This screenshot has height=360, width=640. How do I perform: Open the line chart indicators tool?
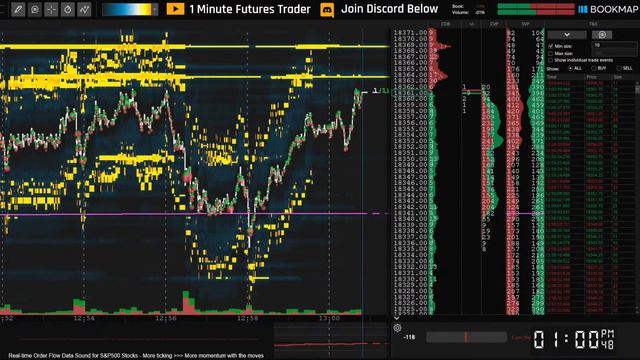click(x=84, y=9)
